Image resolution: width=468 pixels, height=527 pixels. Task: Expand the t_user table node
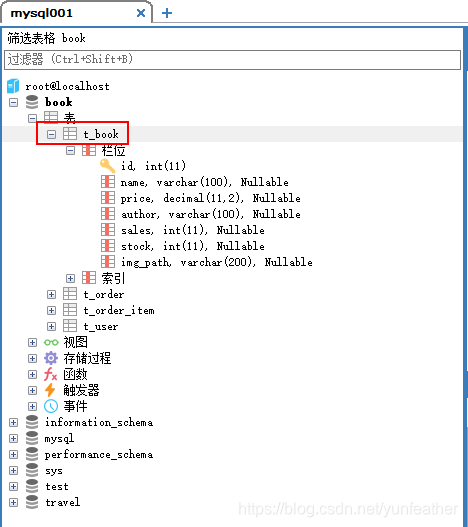click(x=51, y=327)
